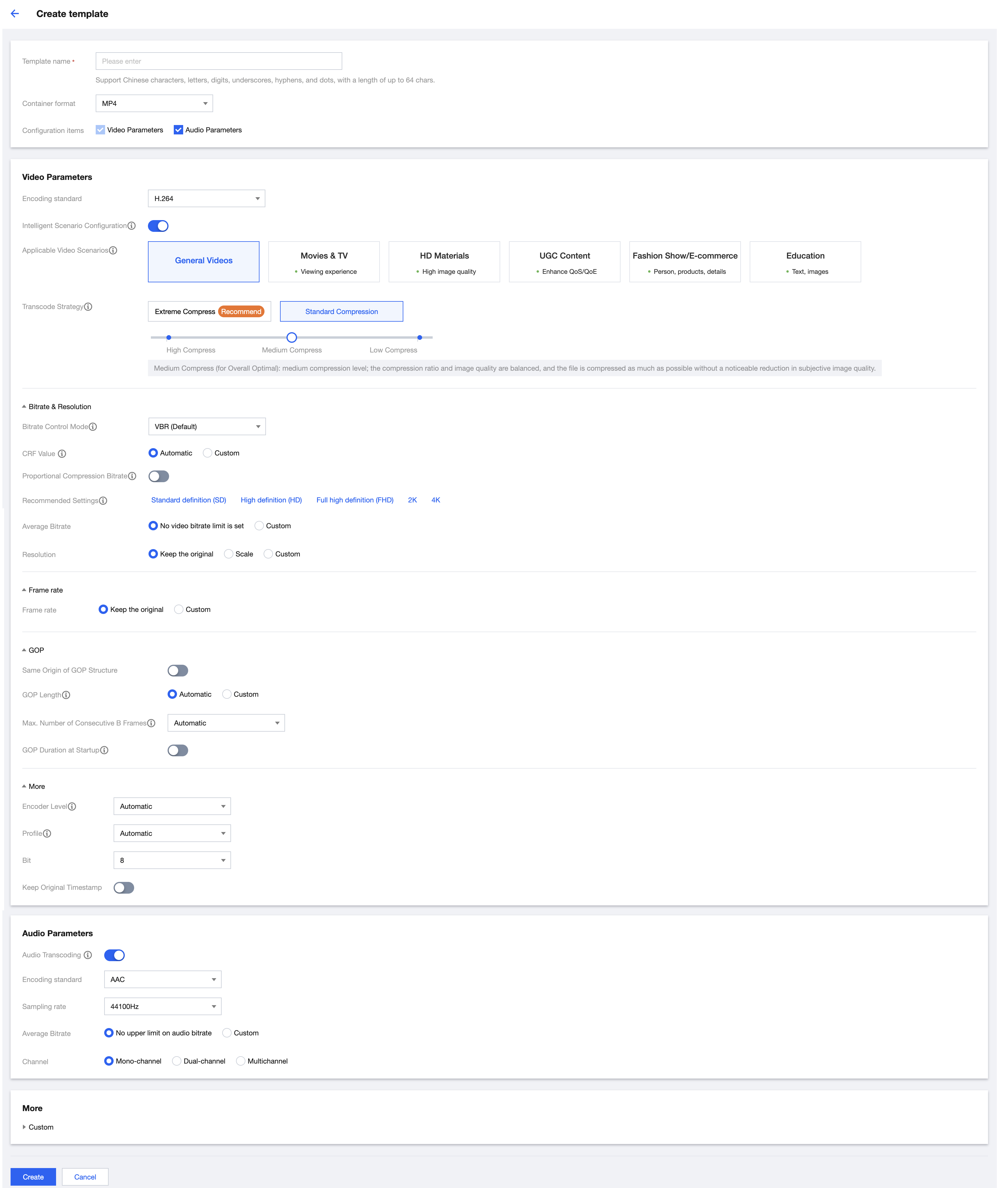
Task: Click the Create button
Action: (33, 1177)
